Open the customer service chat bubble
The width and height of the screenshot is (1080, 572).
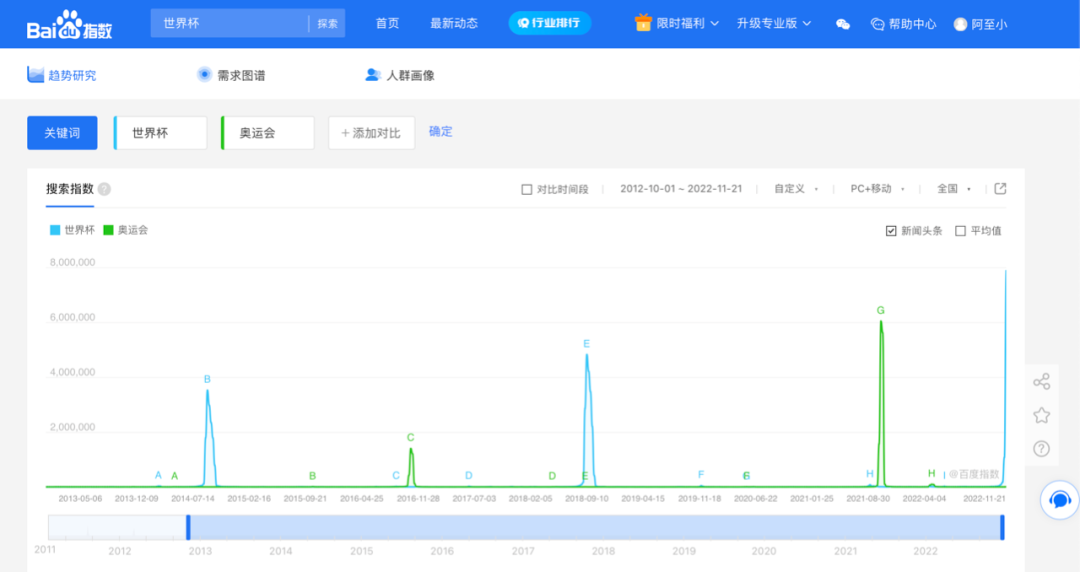point(1059,500)
